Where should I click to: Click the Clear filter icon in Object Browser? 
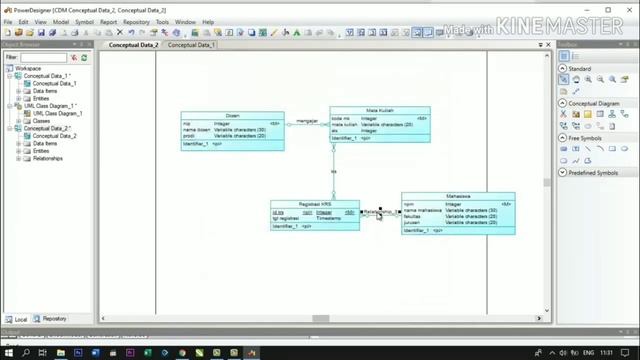[x=74, y=58]
